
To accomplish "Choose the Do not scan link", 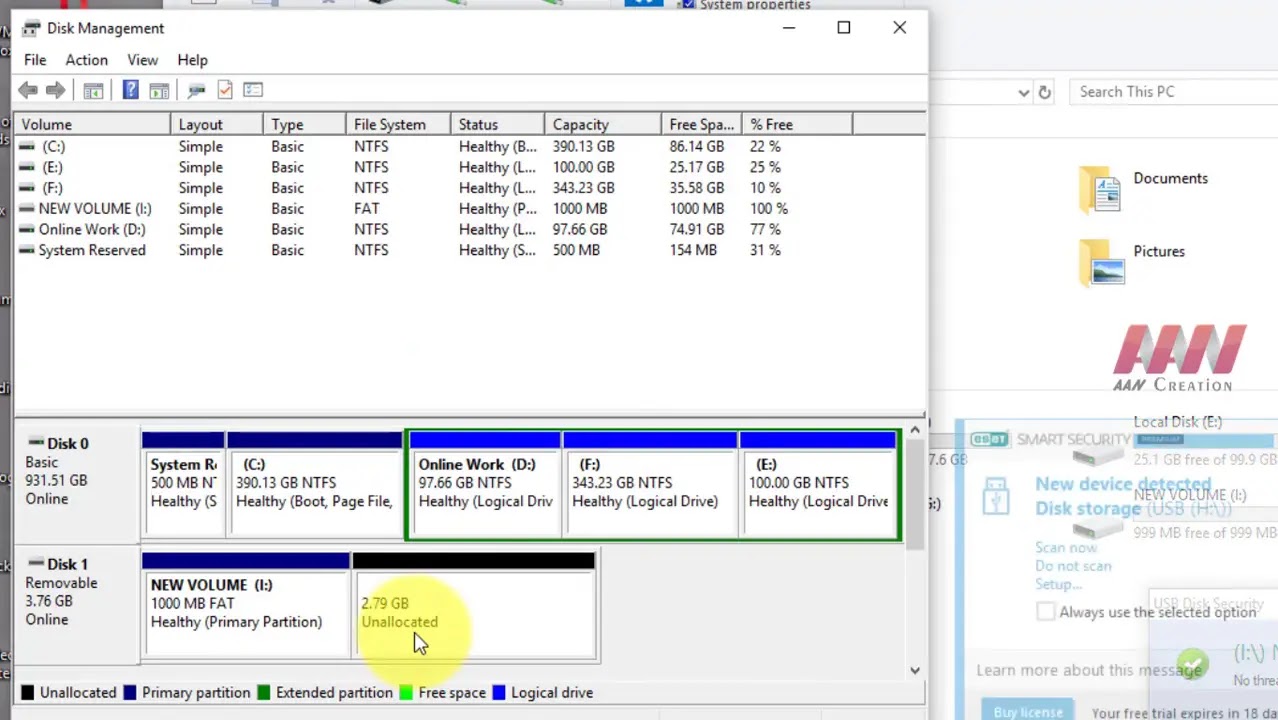I will coord(1073,566).
